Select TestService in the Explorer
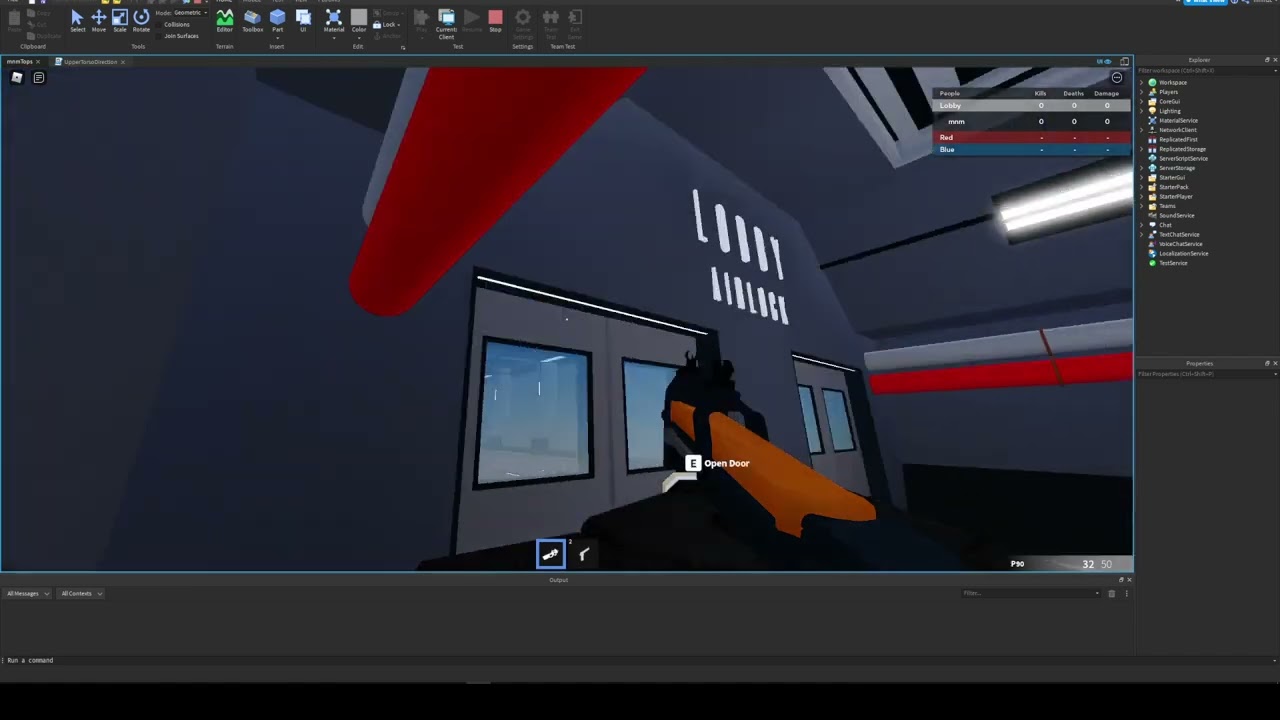Image resolution: width=1280 pixels, height=720 pixels. 1173,263
